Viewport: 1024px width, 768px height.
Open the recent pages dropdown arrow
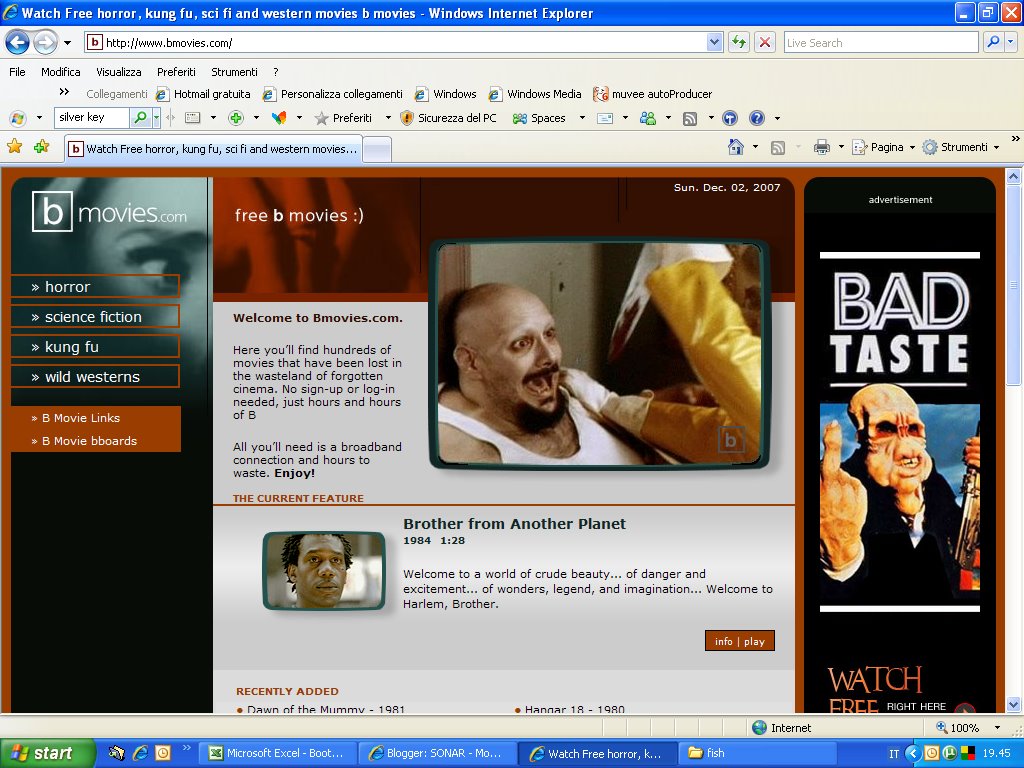67,43
